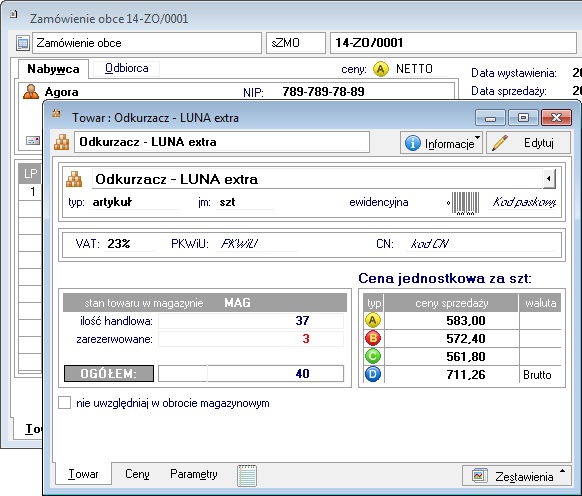
Task: Open the Odbiorca tab
Action: point(127,69)
